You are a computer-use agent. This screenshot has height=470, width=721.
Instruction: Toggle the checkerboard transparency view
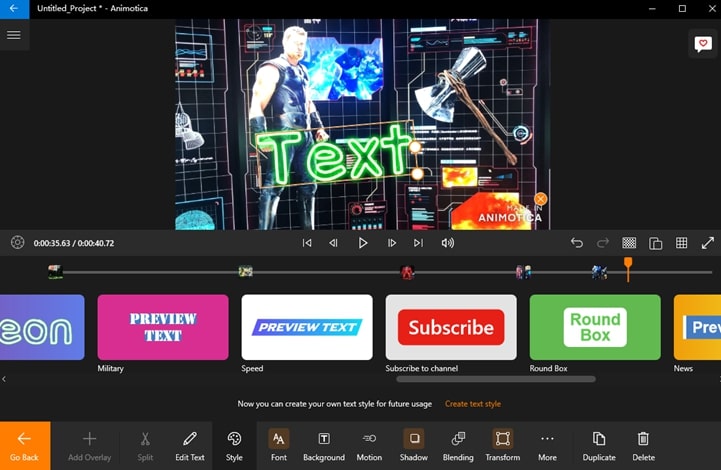coord(629,242)
